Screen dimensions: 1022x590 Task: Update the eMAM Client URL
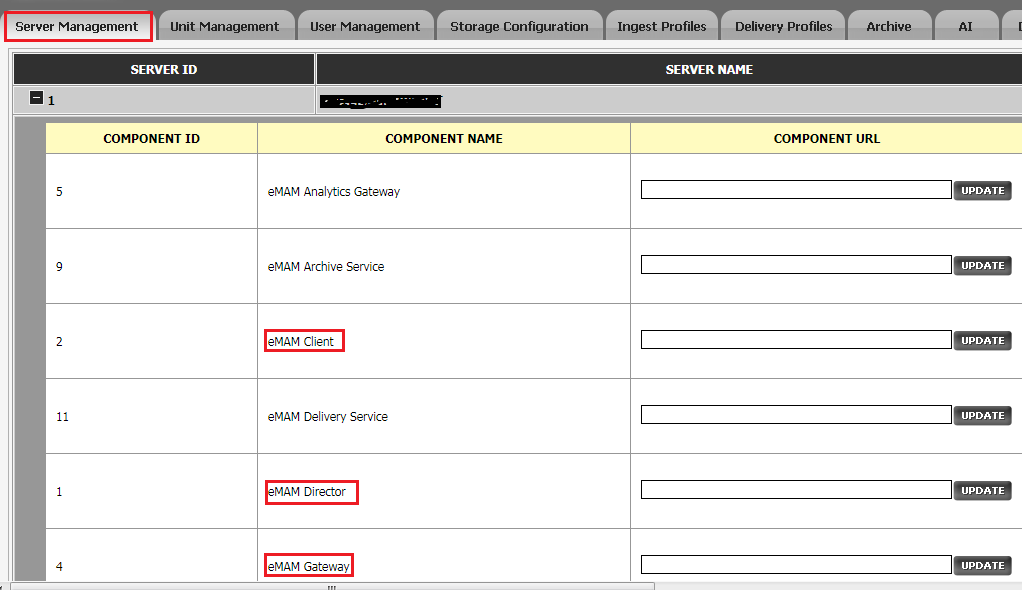[x=982, y=340]
